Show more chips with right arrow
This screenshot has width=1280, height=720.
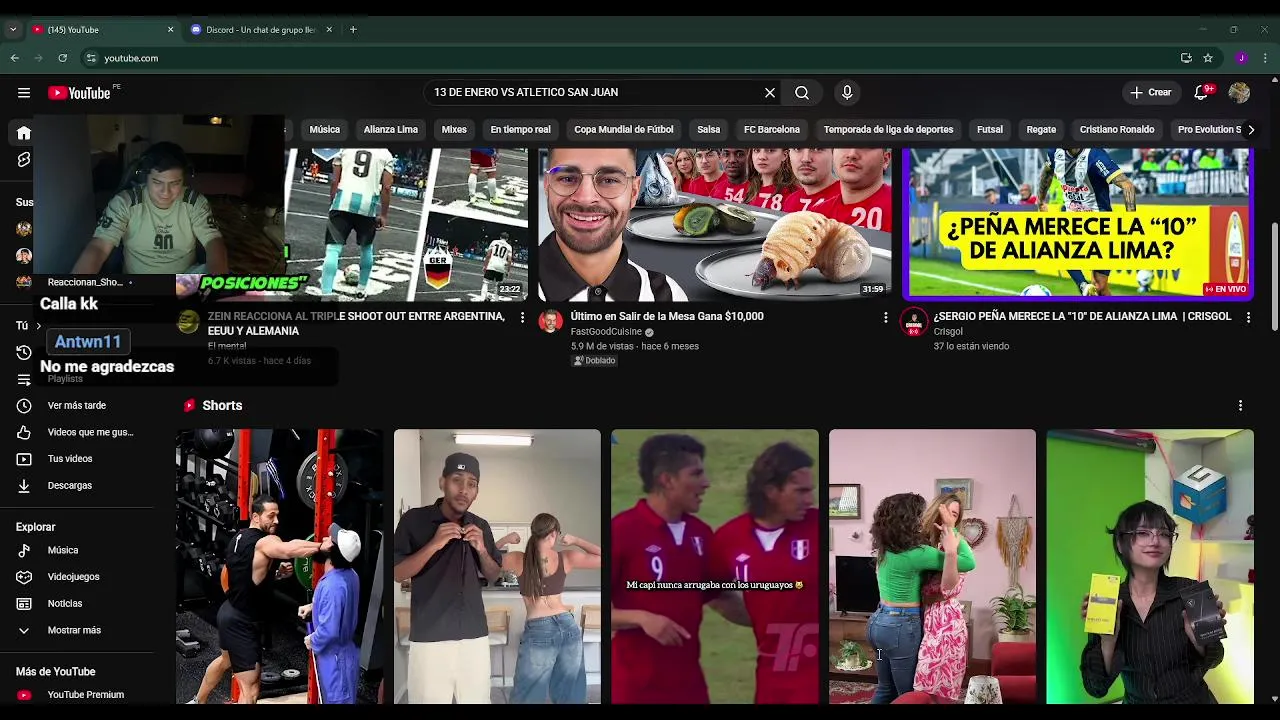1250,130
